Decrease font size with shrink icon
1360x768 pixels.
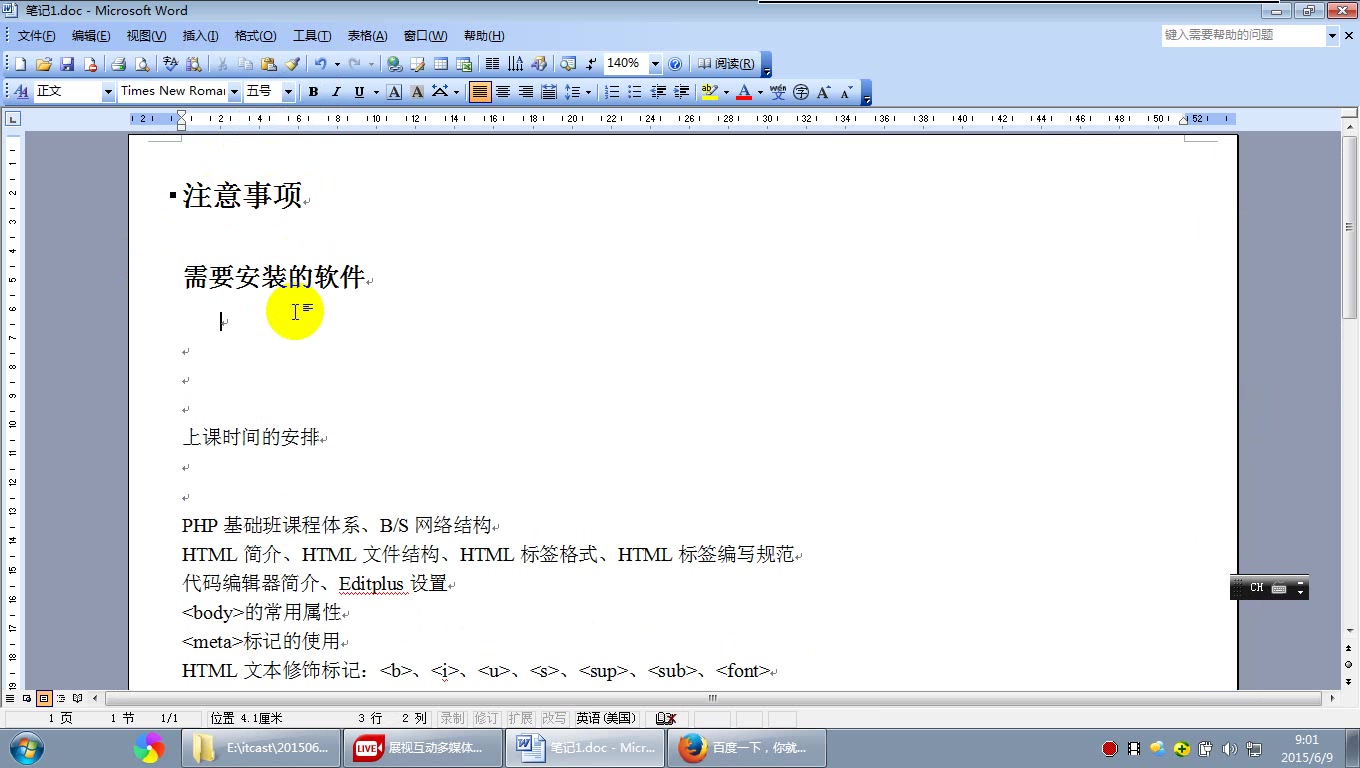tap(846, 92)
